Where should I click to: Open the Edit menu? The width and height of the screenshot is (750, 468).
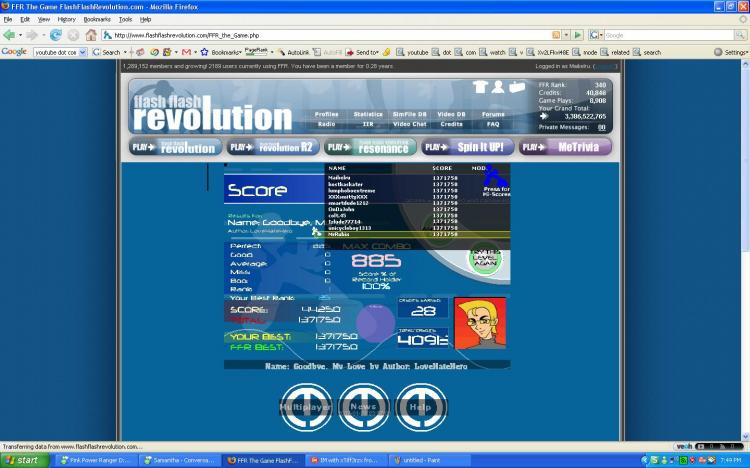[x=25, y=20]
